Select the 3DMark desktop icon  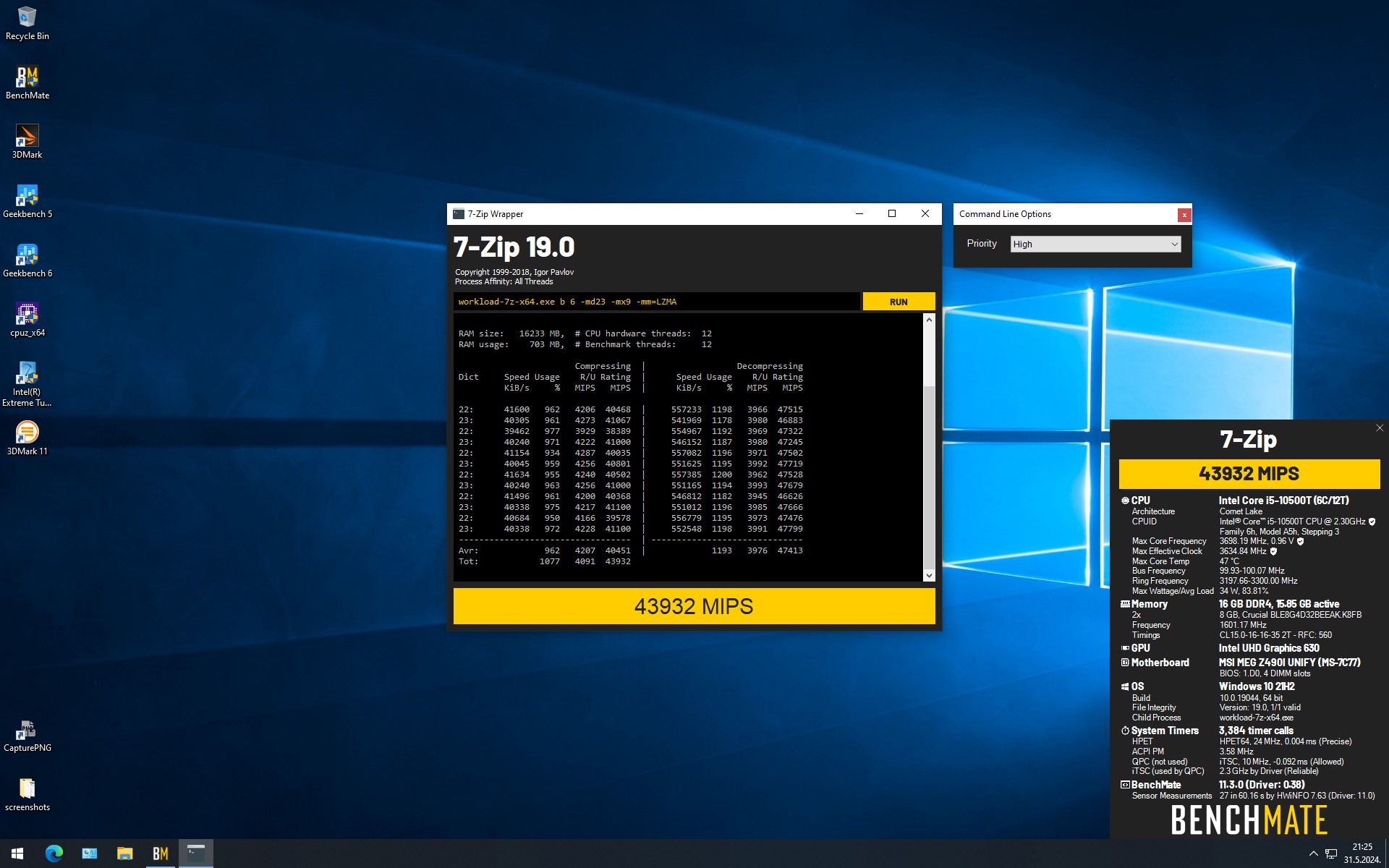27,142
